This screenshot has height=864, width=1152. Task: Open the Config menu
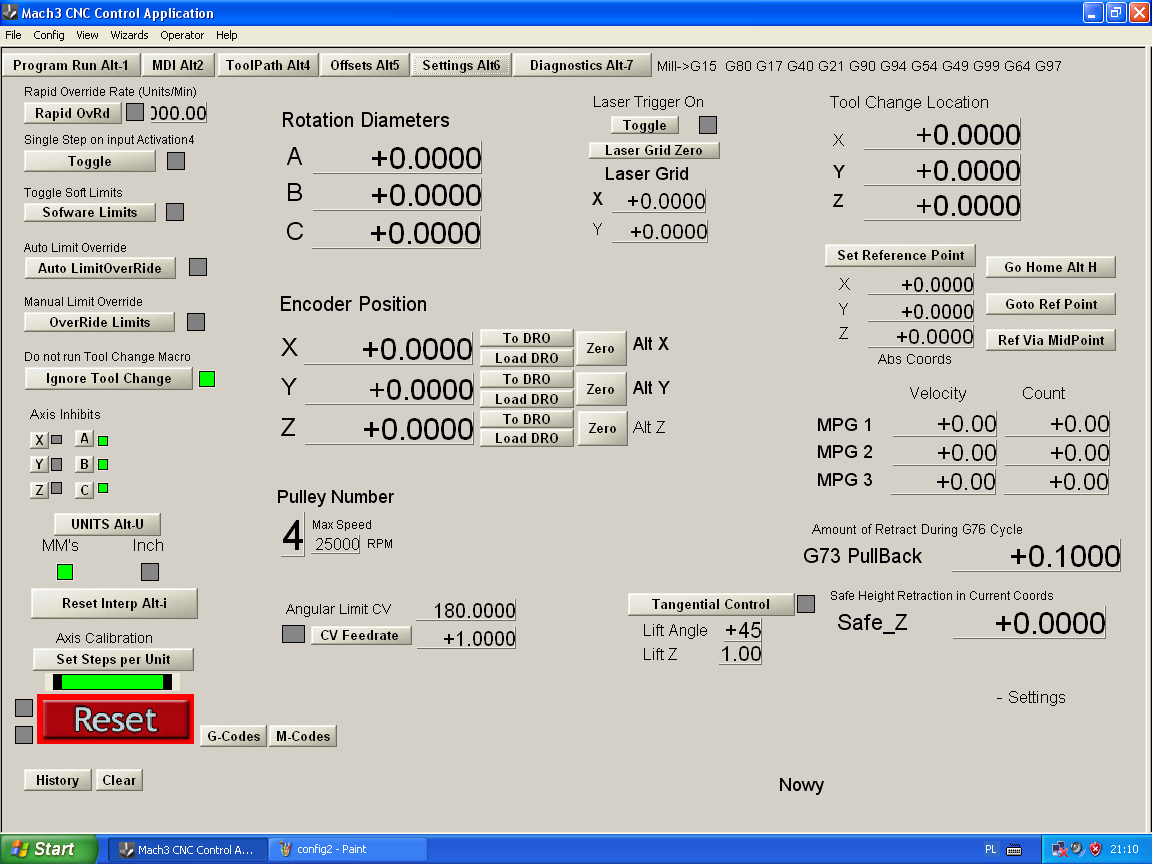(x=48, y=35)
